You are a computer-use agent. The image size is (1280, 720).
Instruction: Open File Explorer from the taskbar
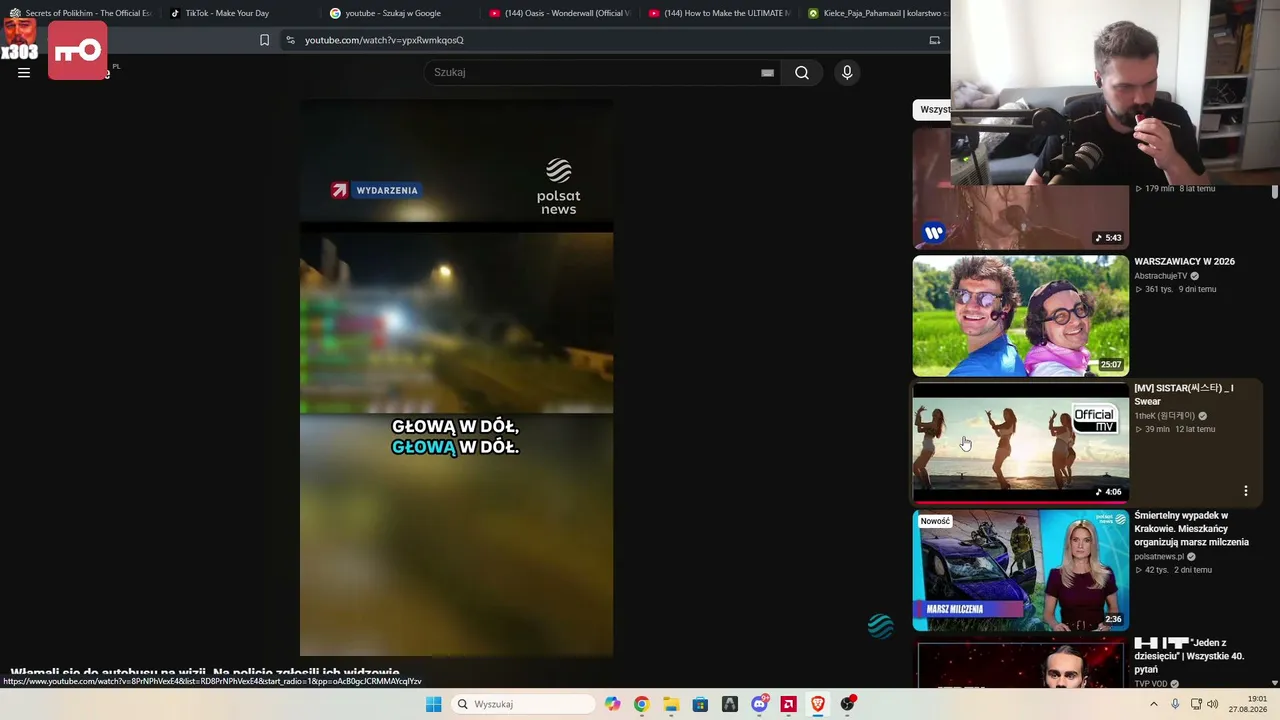point(671,704)
